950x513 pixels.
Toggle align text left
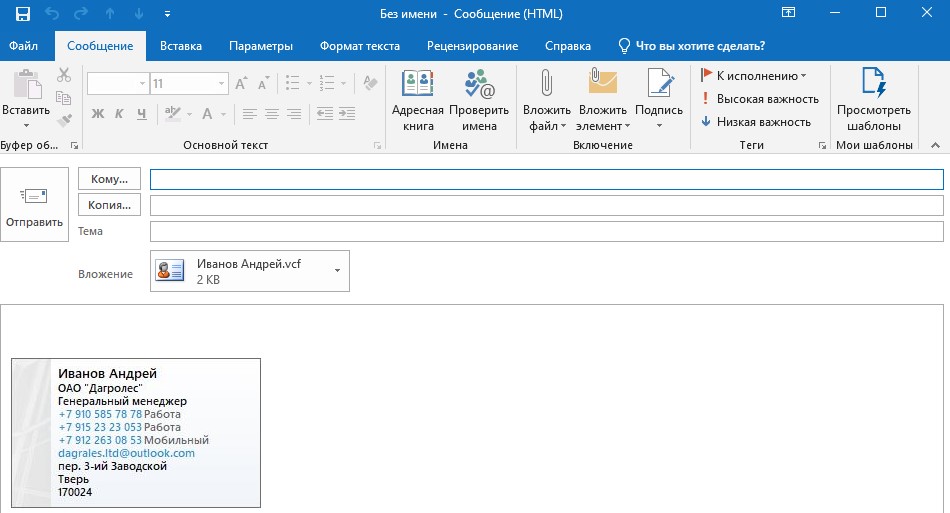pos(249,113)
